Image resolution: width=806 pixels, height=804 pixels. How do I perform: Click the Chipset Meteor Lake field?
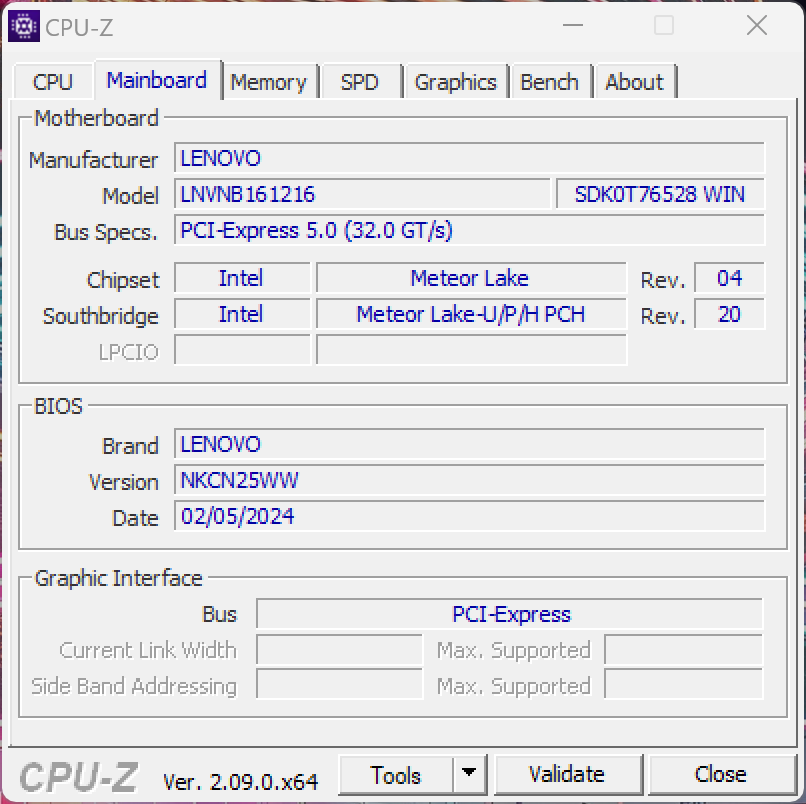tap(470, 278)
